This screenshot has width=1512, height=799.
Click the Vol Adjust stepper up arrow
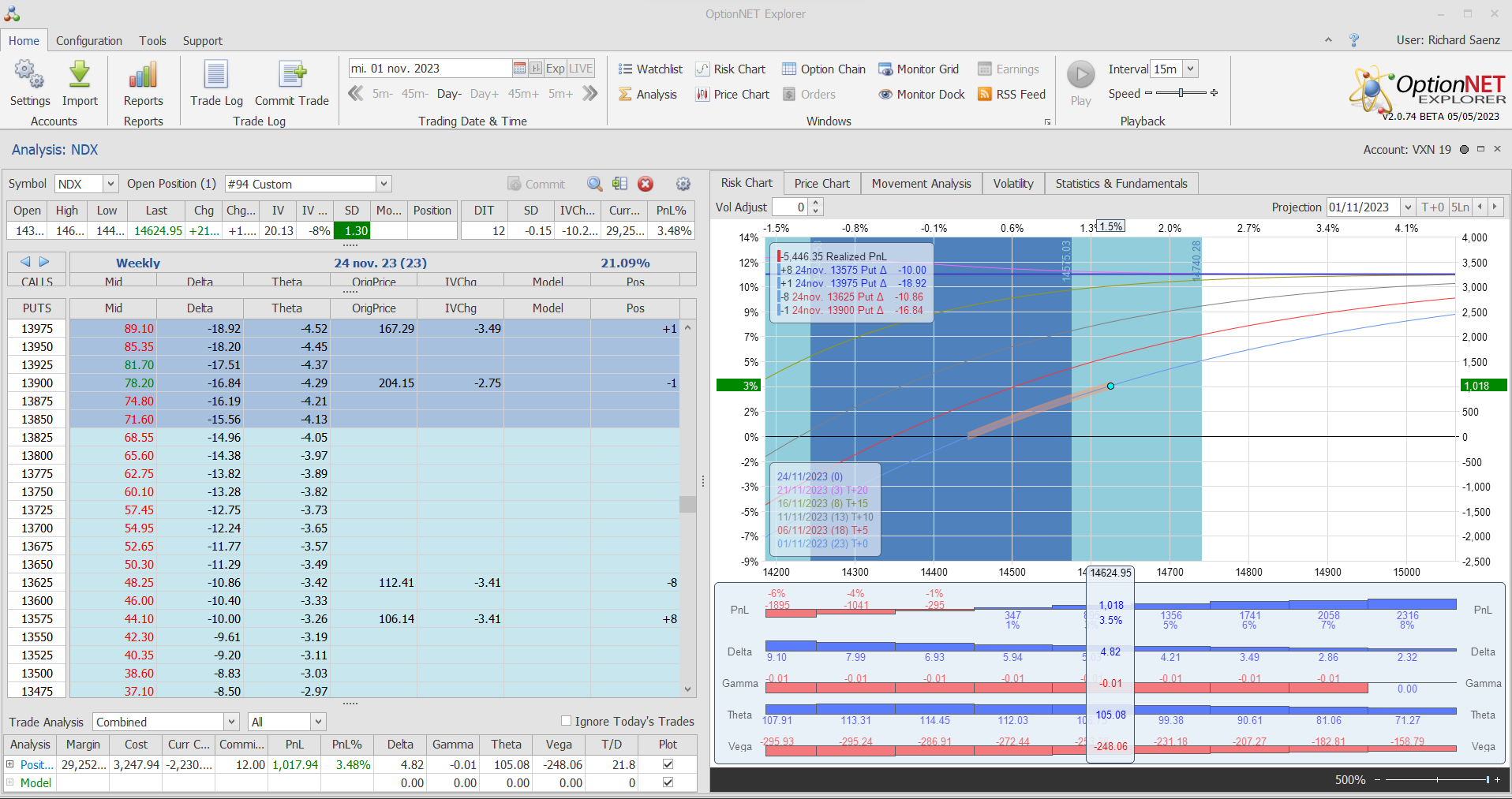[816, 203]
